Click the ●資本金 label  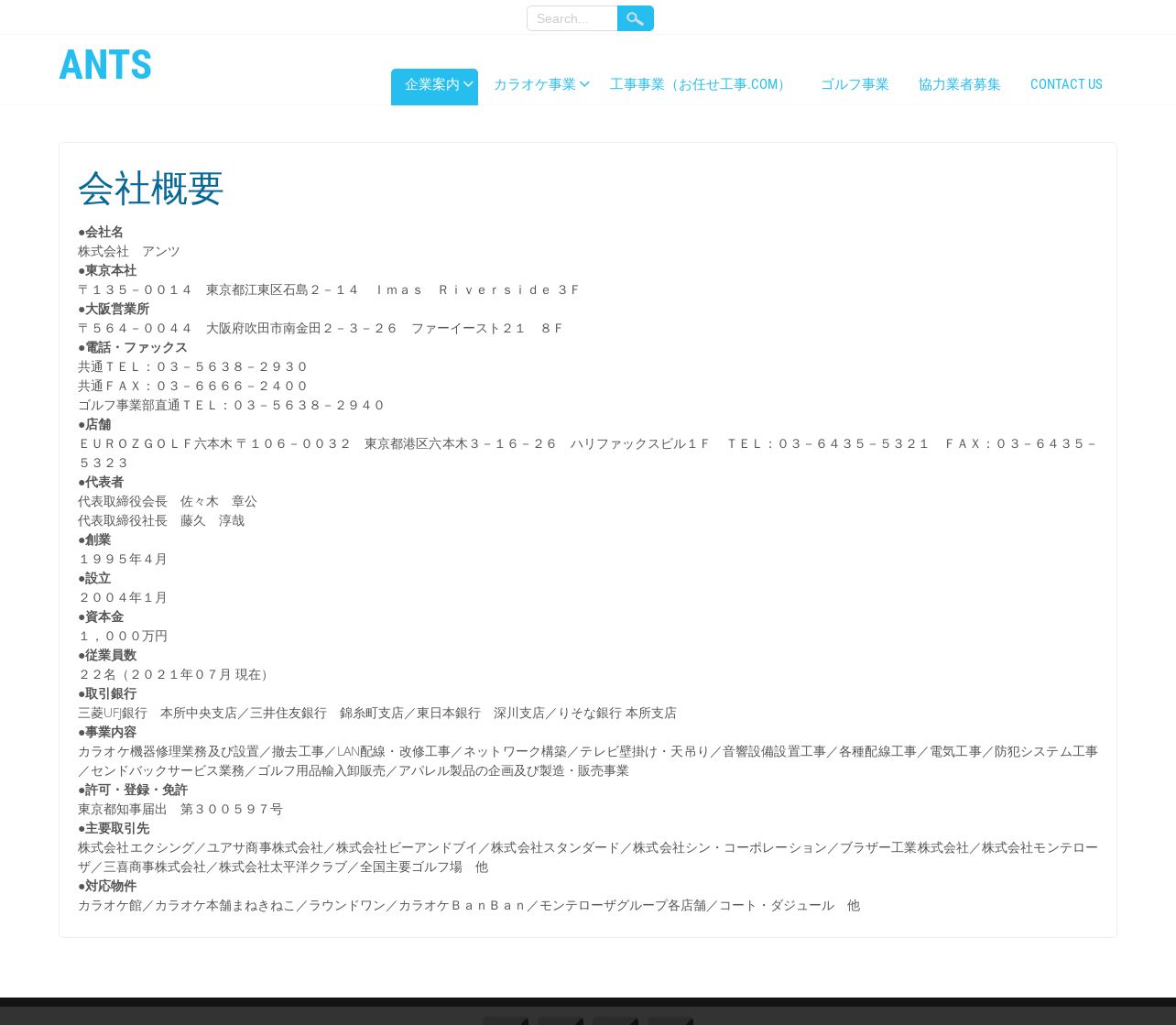[101, 616]
